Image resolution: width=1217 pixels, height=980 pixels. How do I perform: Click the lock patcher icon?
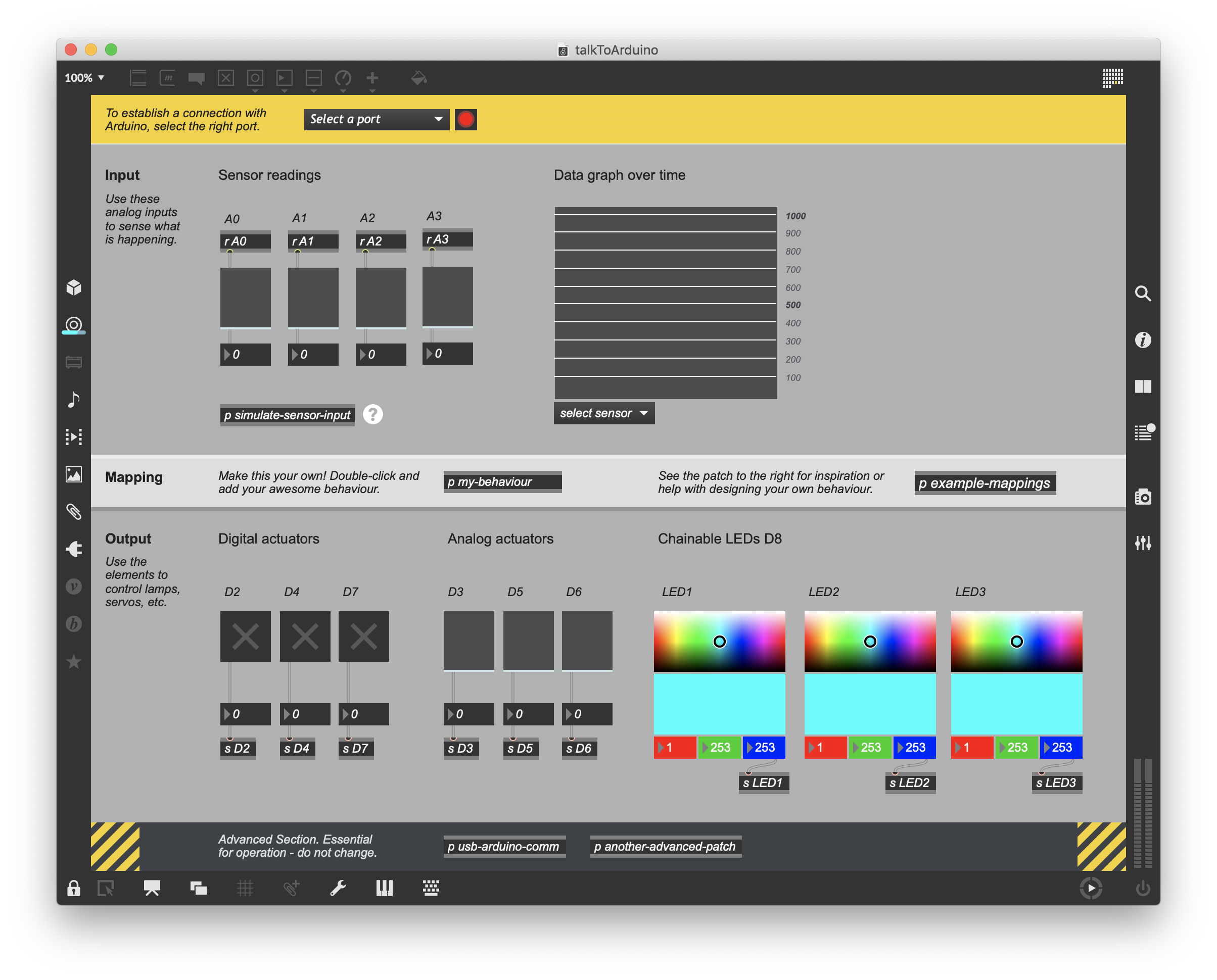point(73,888)
